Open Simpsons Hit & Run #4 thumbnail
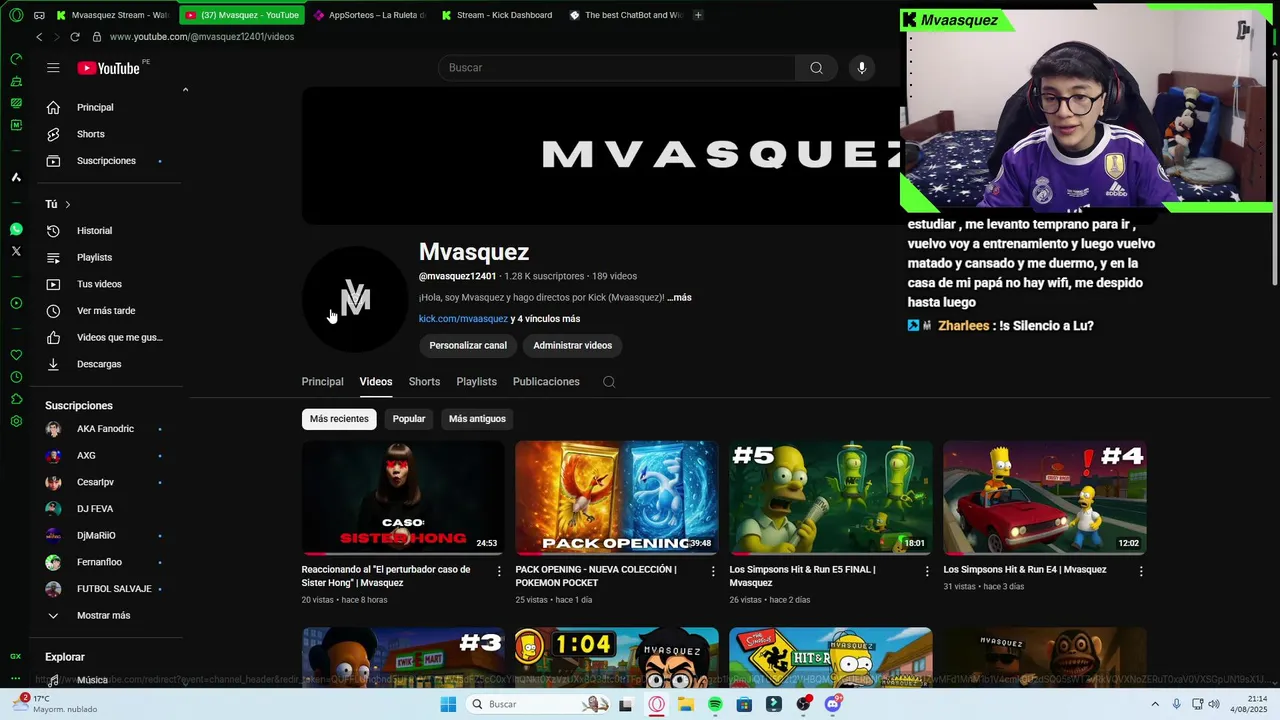Image resolution: width=1280 pixels, height=720 pixels. click(x=1045, y=498)
